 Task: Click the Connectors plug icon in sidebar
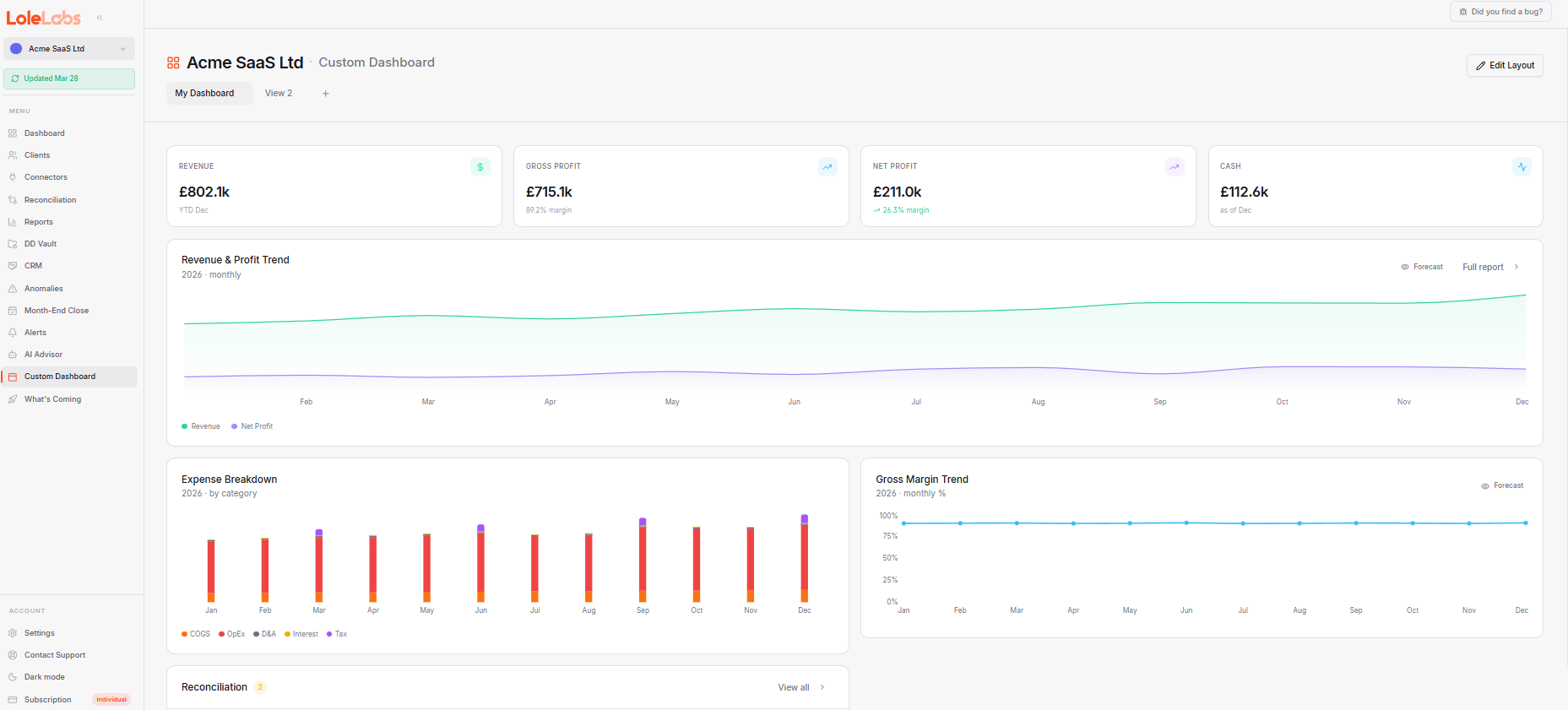(13, 177)
